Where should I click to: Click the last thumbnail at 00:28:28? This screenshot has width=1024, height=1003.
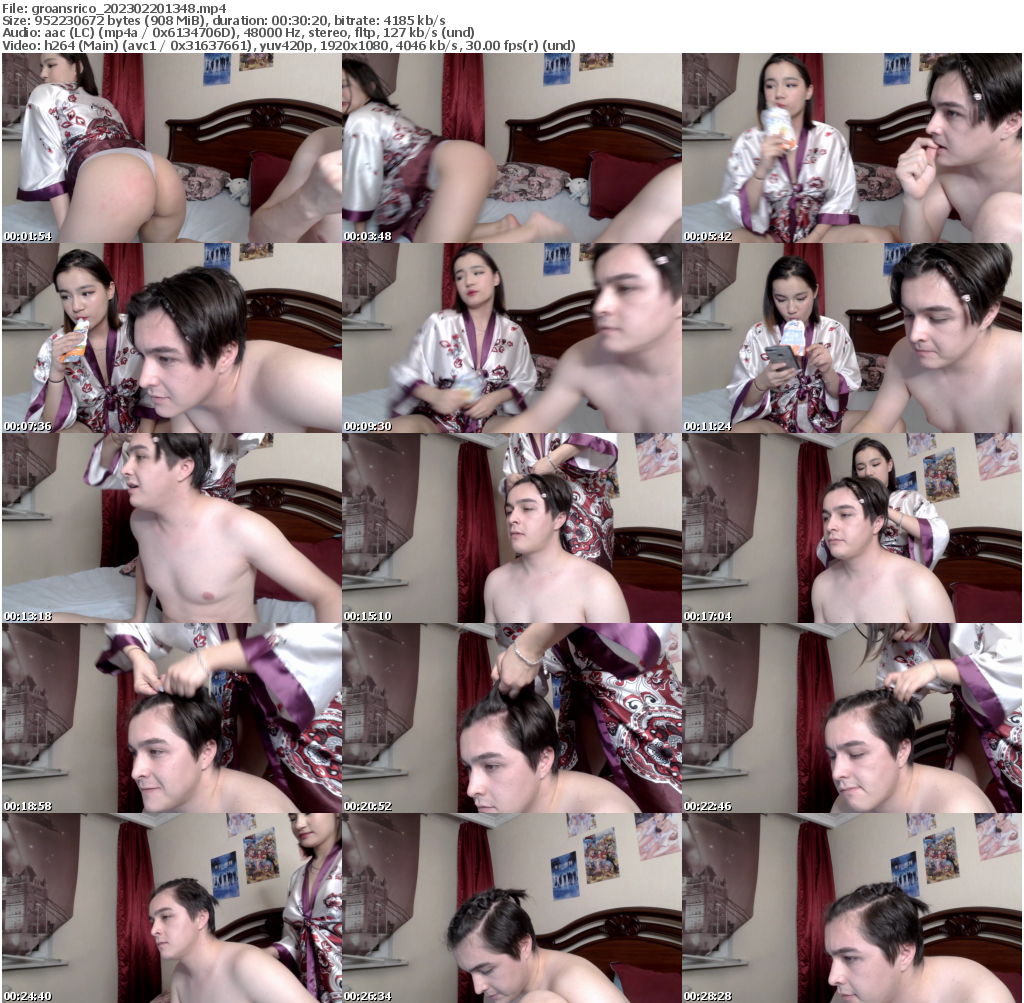(851, 907)
